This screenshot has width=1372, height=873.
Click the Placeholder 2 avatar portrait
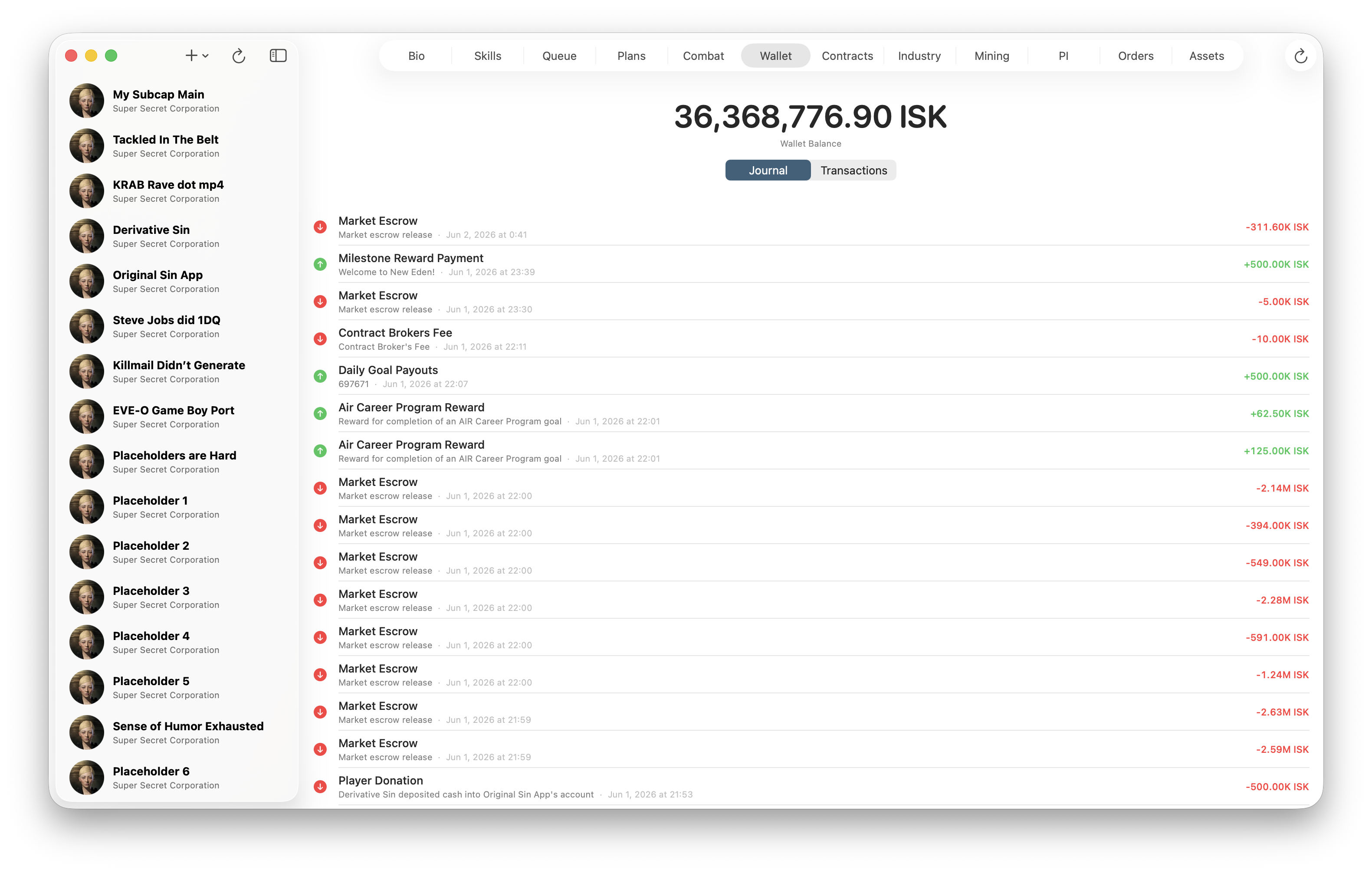click(x=87, y=551)
